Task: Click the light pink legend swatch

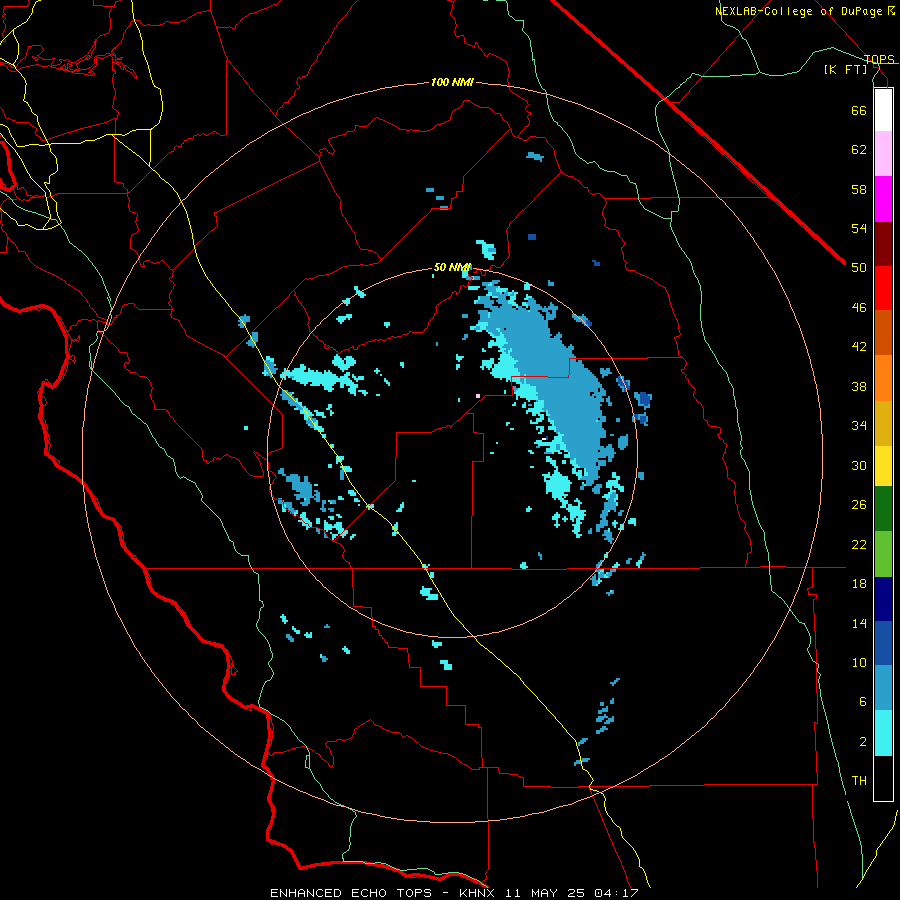Action: coord(883,154)
